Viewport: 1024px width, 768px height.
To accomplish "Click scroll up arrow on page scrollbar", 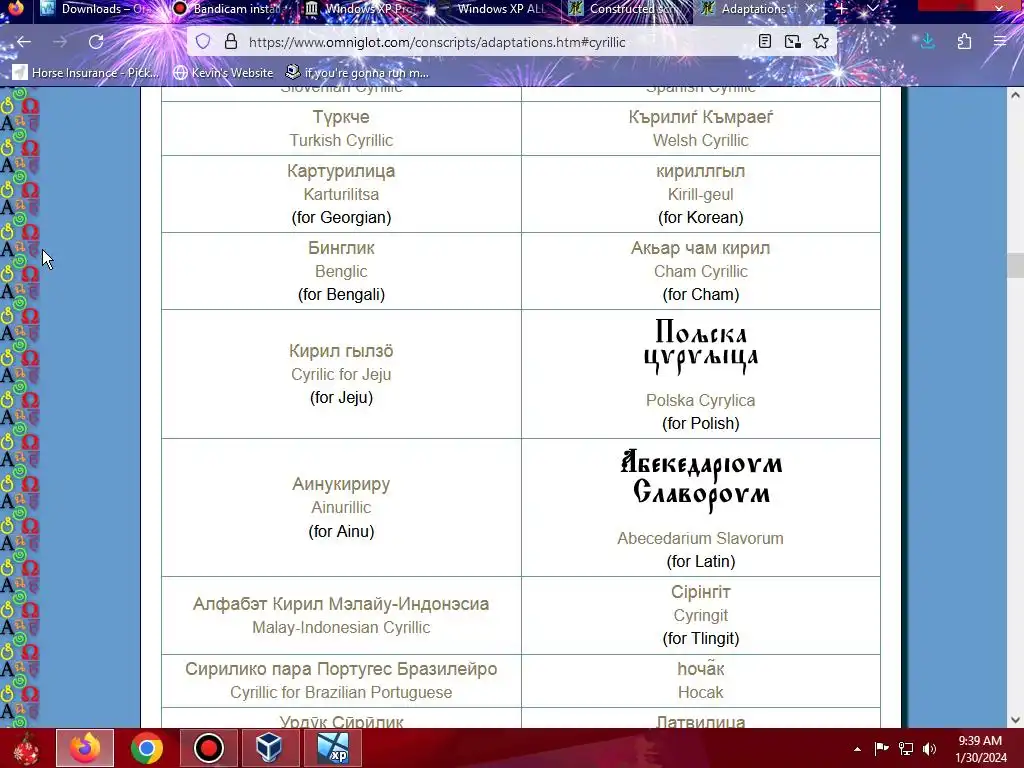I will click(1016, 95).
